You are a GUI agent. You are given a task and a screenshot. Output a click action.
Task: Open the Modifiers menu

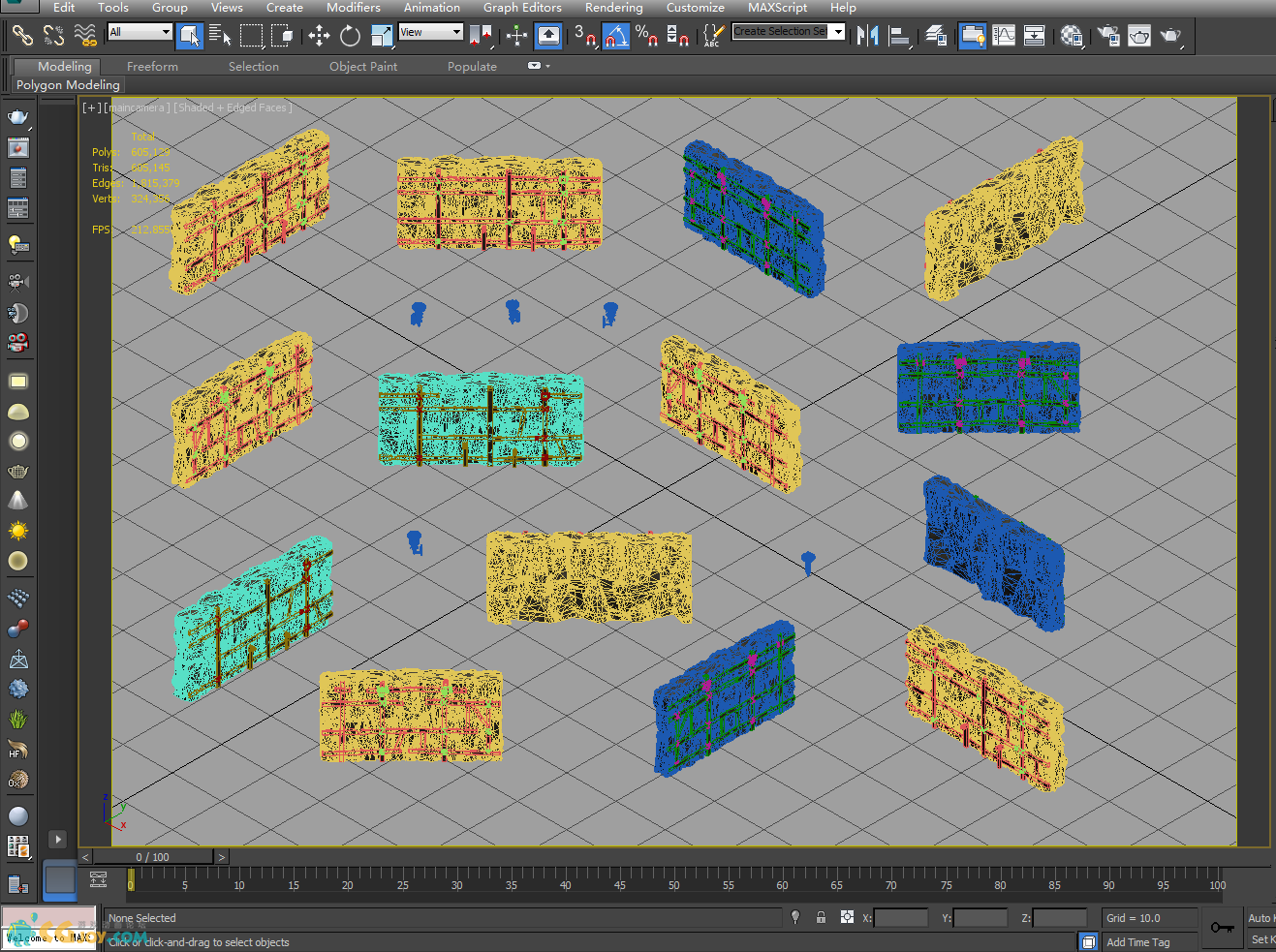[x=353, y=8]
